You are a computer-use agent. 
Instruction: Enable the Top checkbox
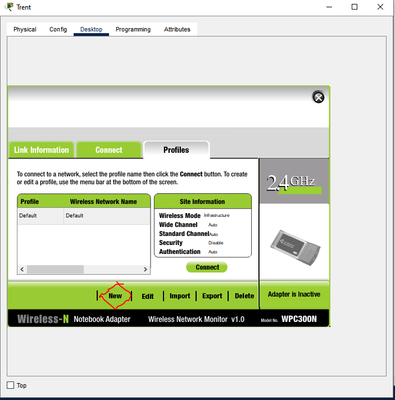(11, 385)
